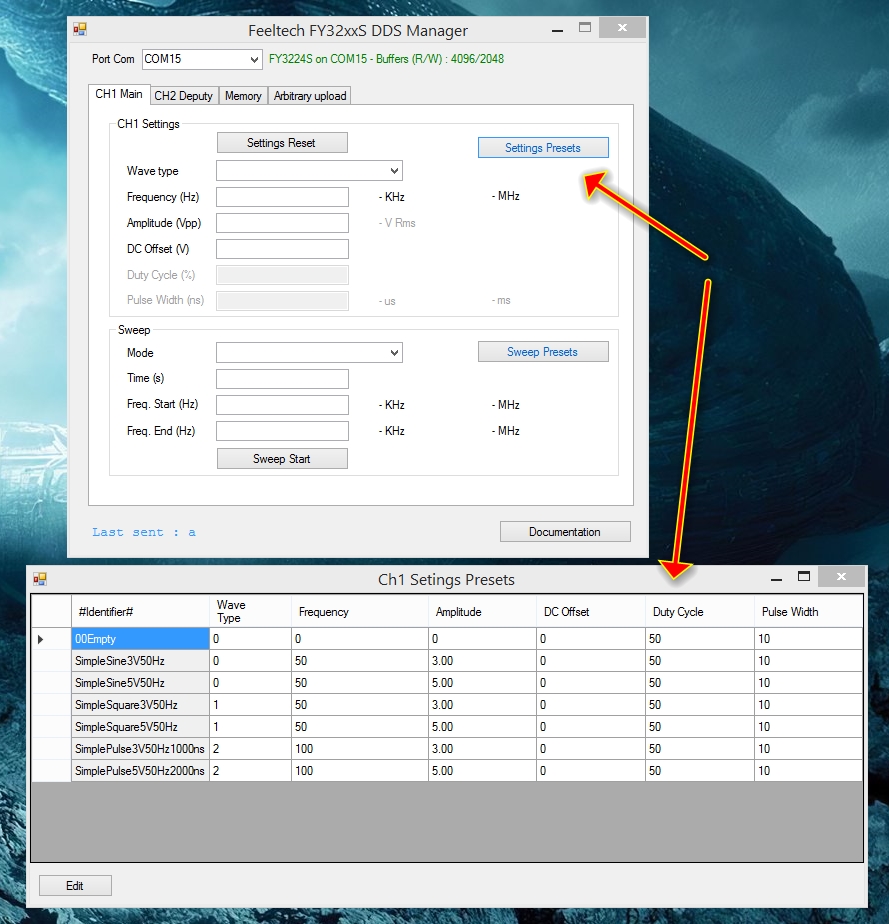Open the Memory tab

click(243, 95)
